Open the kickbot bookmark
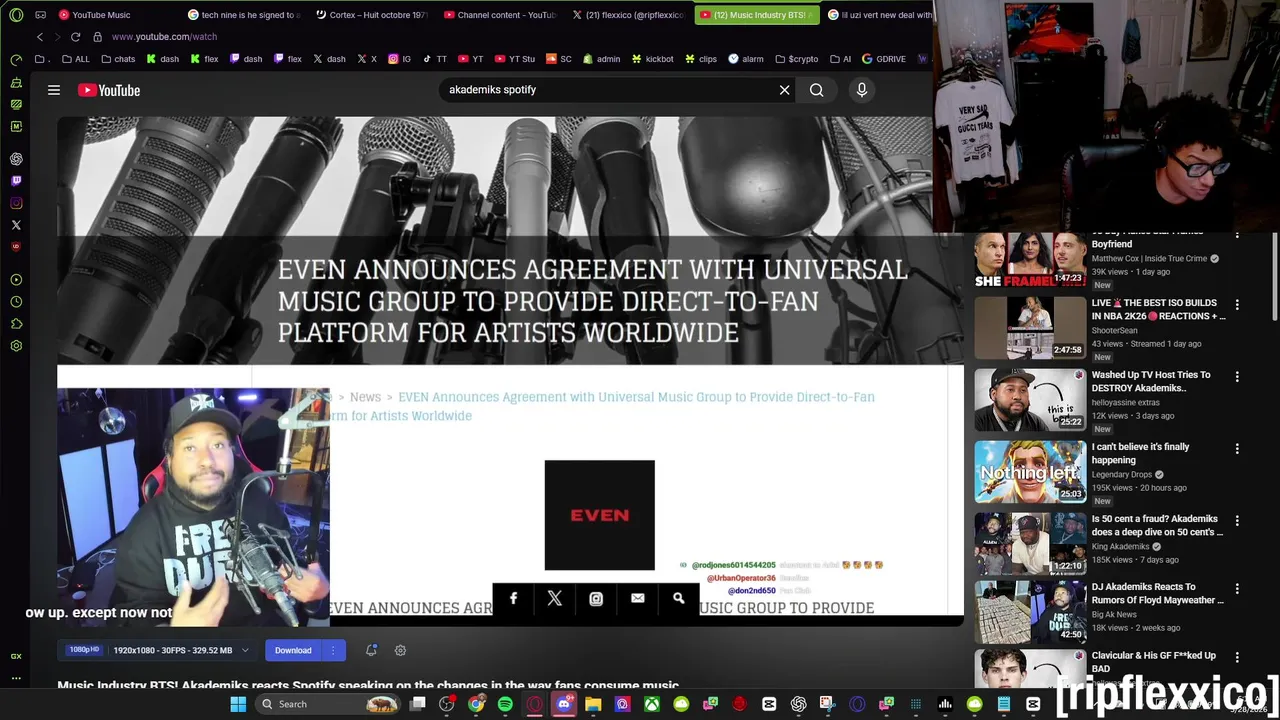Viewport: 1280px width, 720px height. (652, 59)
